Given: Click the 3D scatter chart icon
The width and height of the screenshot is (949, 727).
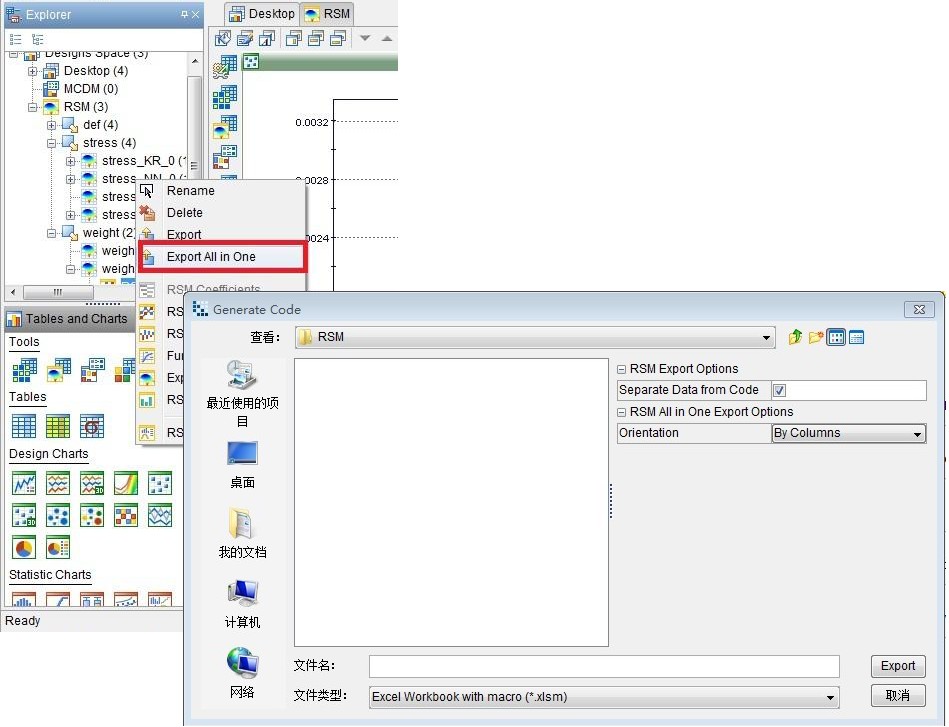Looking at the screenshot, I should point(24,515).
